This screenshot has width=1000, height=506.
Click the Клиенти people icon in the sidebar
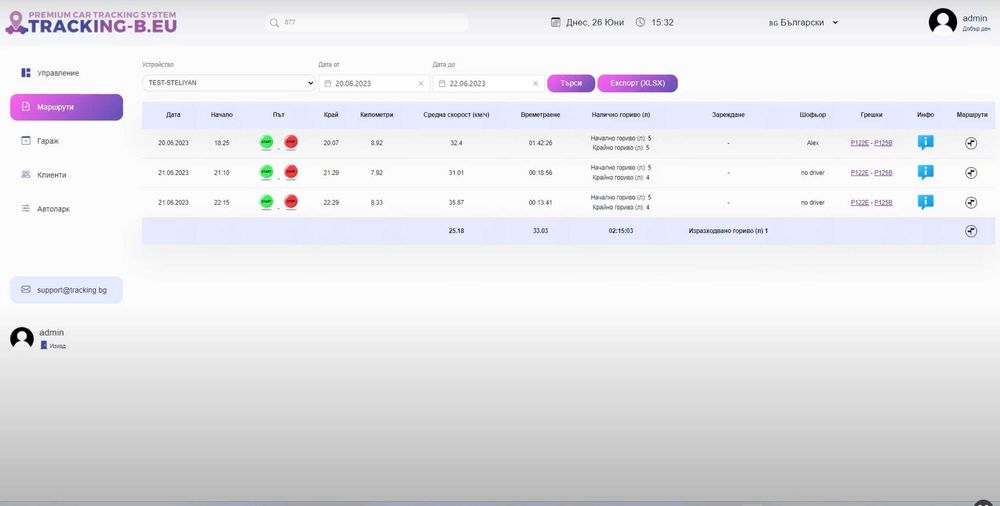pyautogui.click(x=26, y=174)
